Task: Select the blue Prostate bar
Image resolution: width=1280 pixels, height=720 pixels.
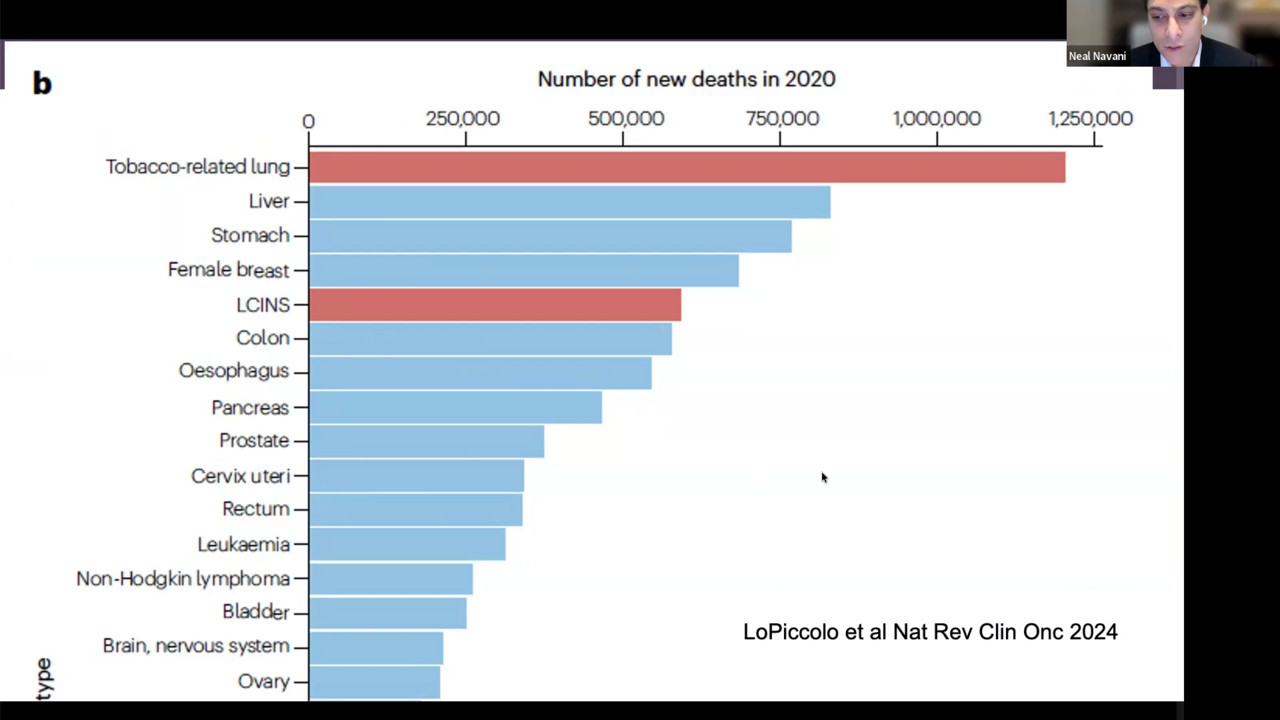Action: click(x=426, y=441)
